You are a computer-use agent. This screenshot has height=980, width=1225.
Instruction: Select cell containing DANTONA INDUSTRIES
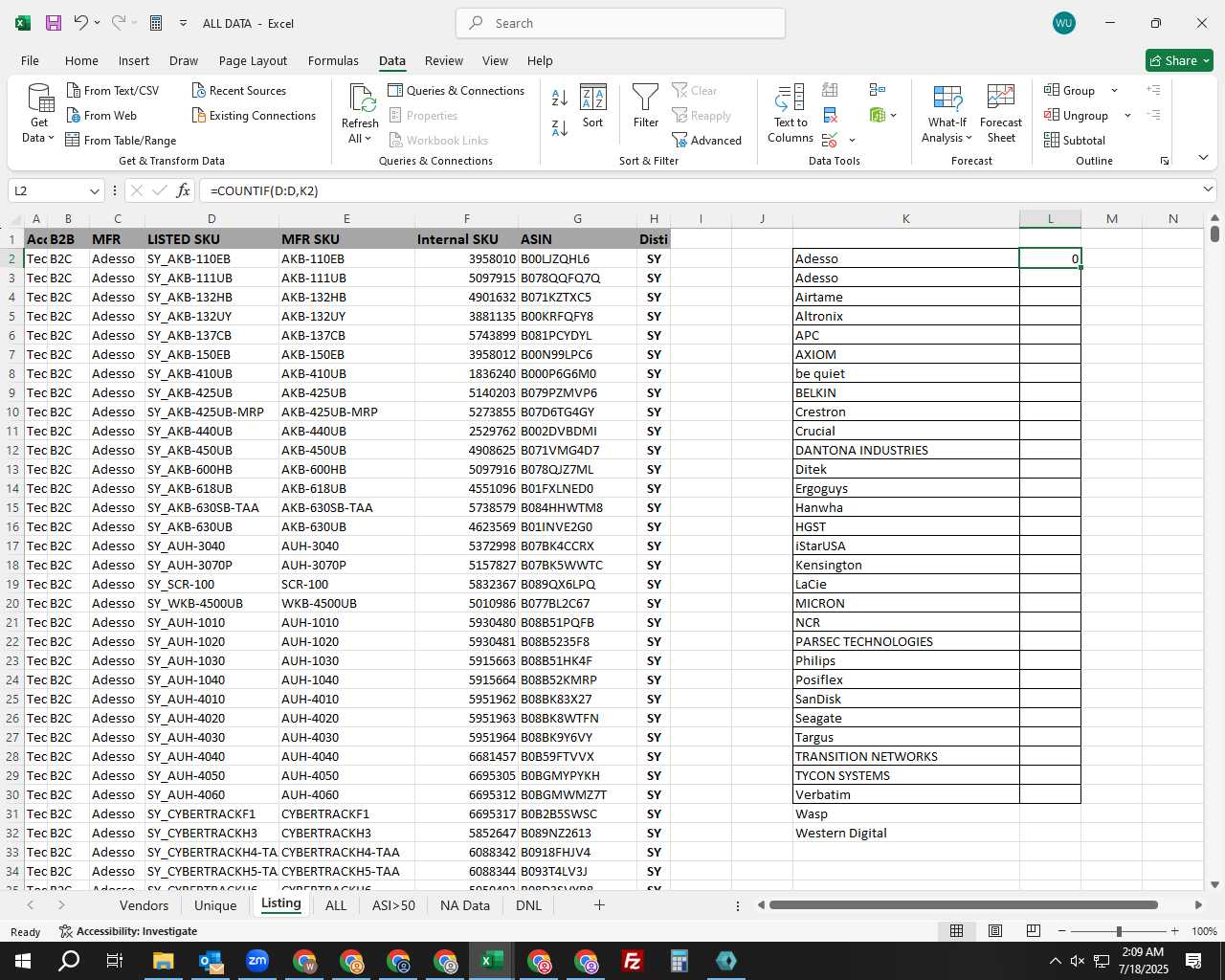[x=906, y=450]
